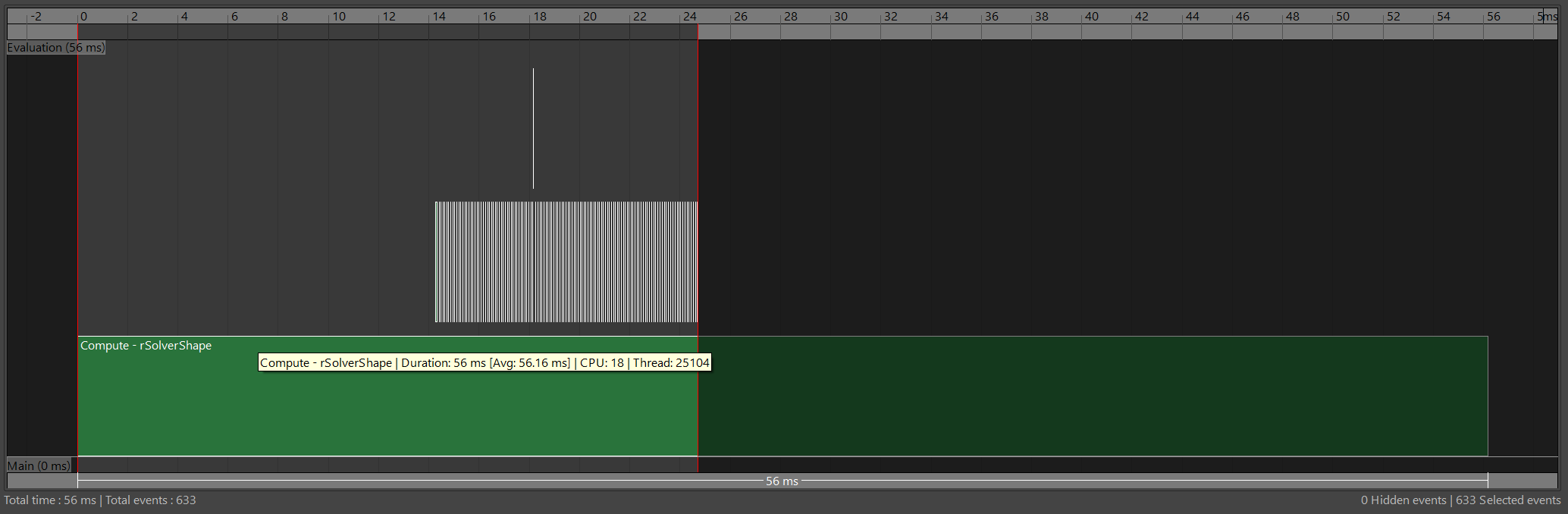The height and width of the screenshot is (514, 1568).
Task: Click the Total time : 56 ms status text
Action: 50,500
